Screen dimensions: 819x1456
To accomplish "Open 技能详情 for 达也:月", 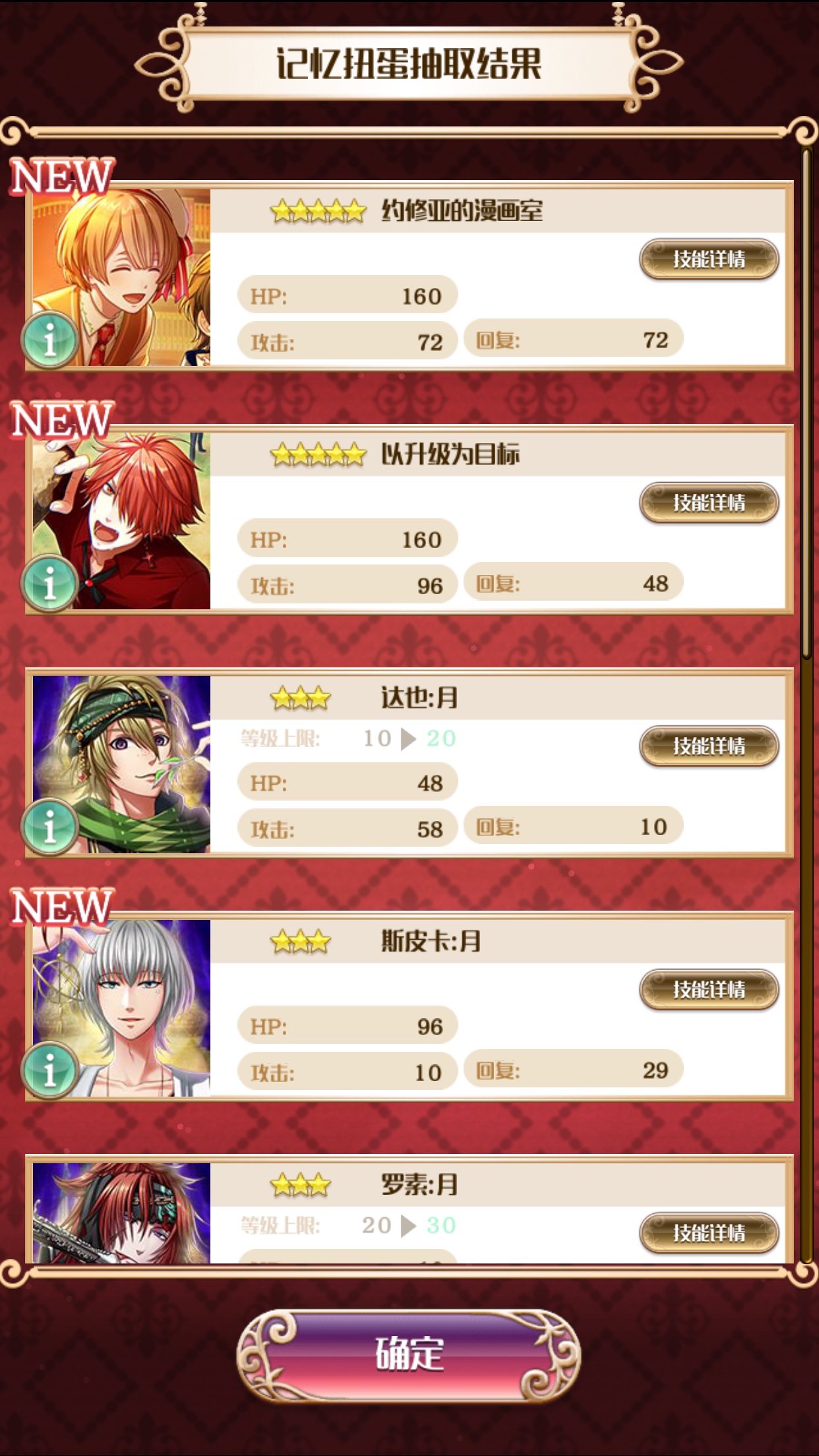I will (709, 746).
